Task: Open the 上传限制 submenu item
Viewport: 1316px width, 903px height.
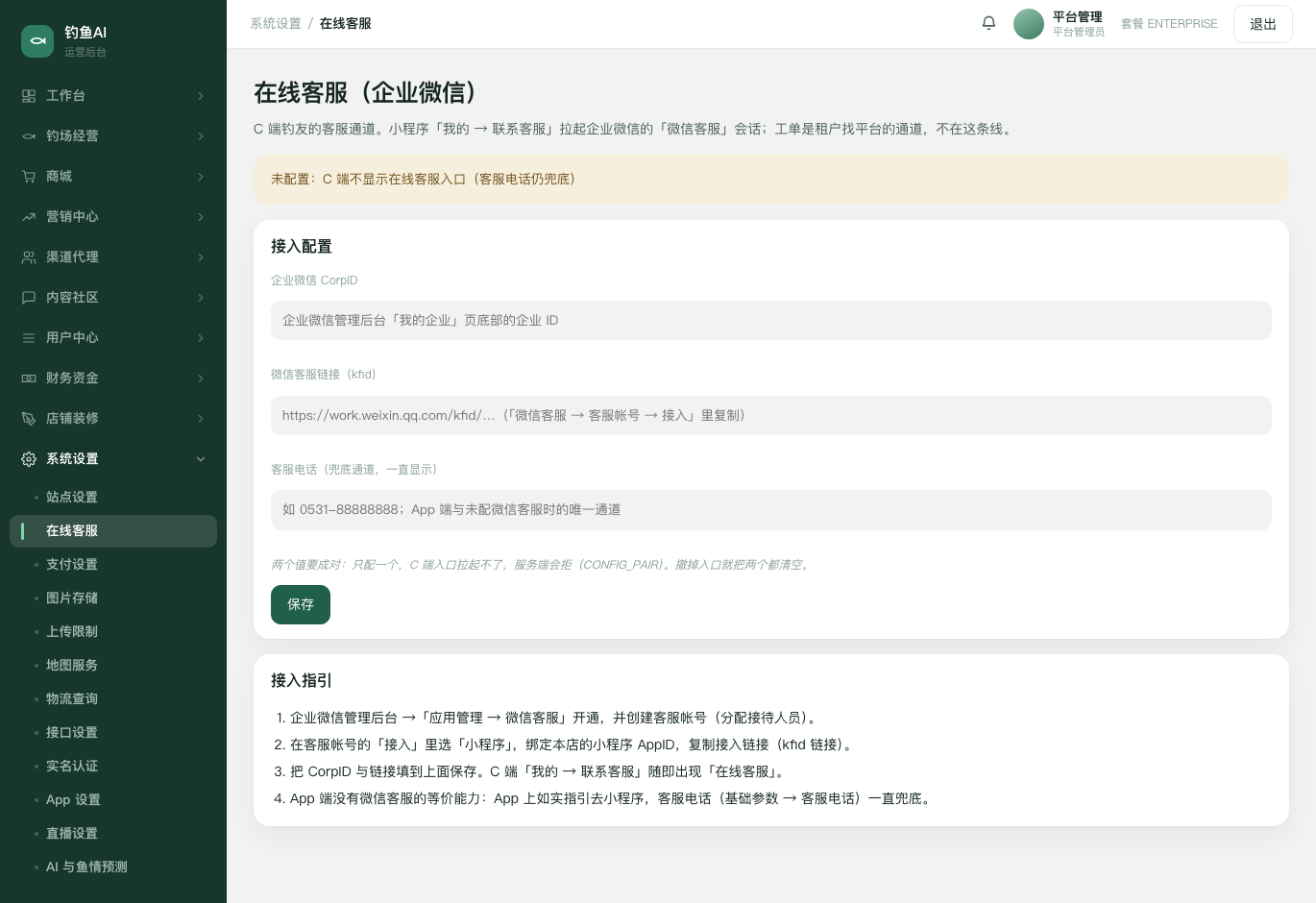Action: pos(113,632)
